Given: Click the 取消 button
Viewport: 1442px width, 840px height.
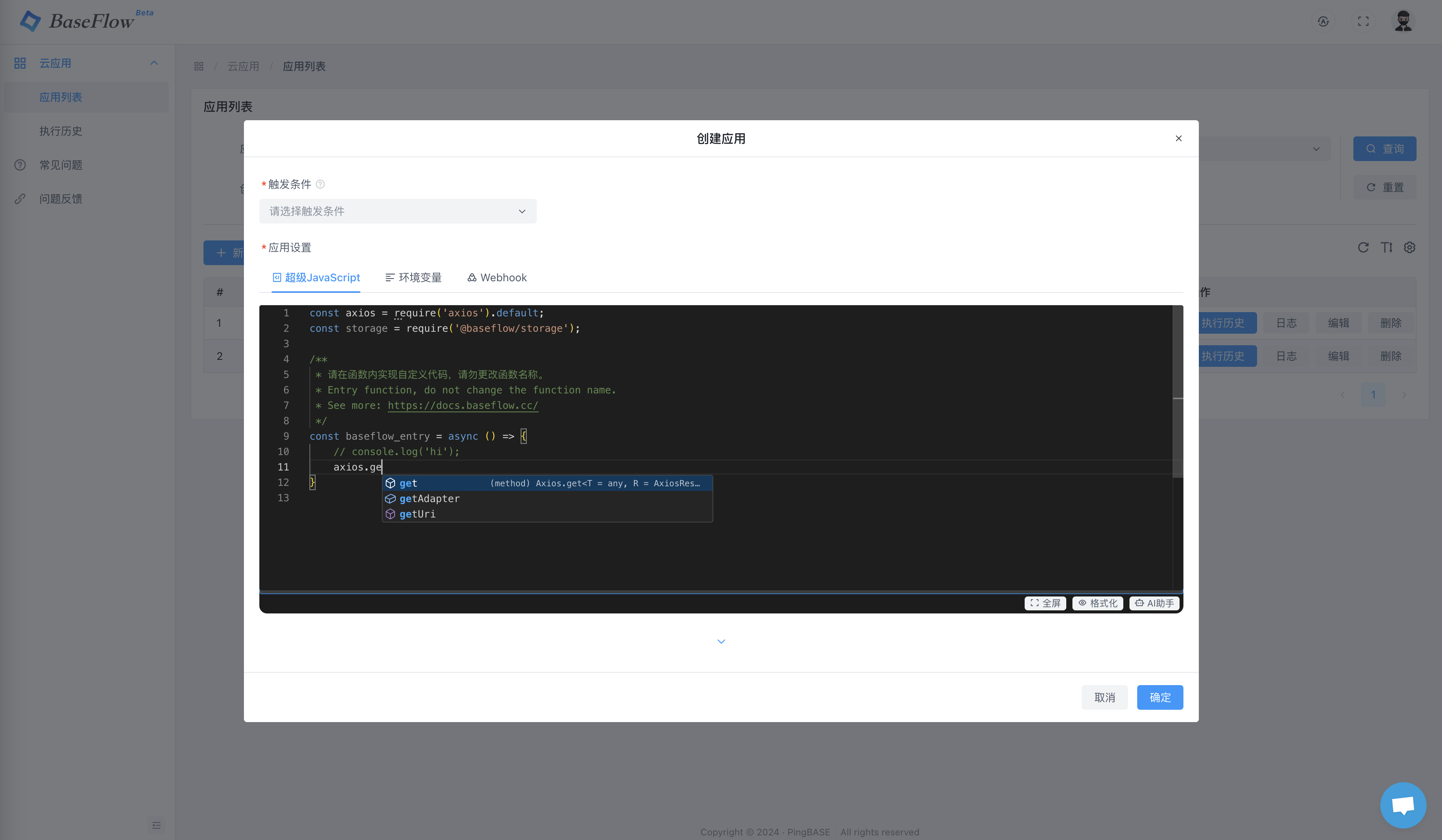Looking at the screenshot, I should point(1104,697).
